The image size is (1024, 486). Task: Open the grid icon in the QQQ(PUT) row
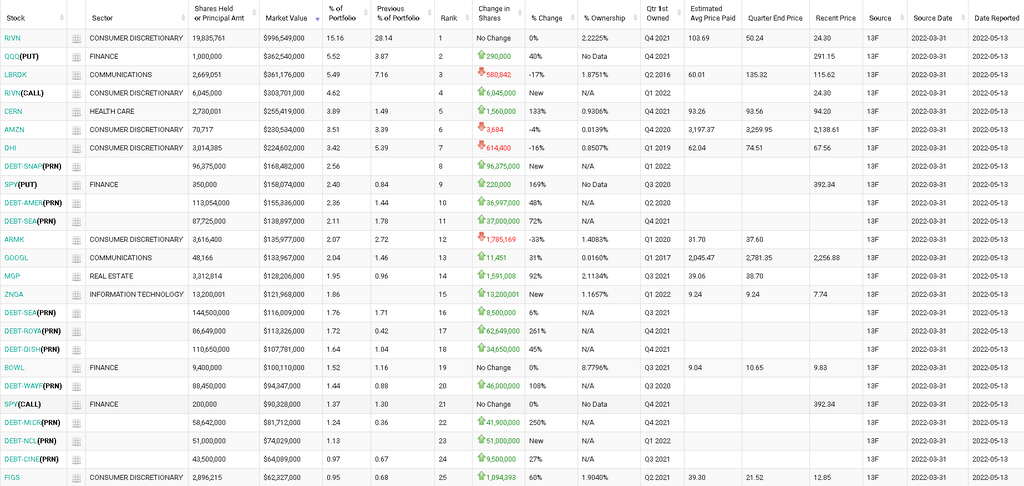click(x=76, y=57)
